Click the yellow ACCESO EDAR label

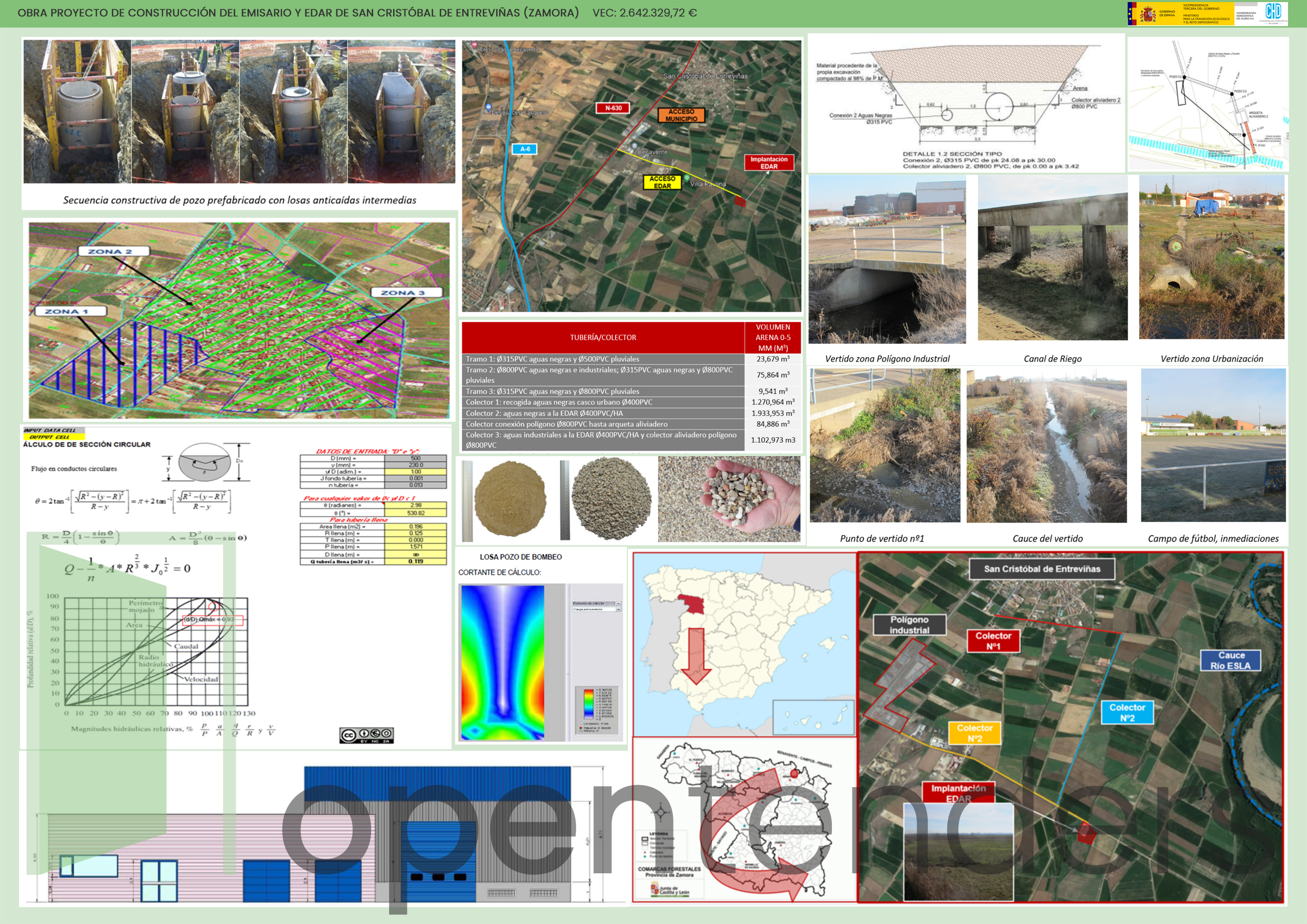point(662,182)
